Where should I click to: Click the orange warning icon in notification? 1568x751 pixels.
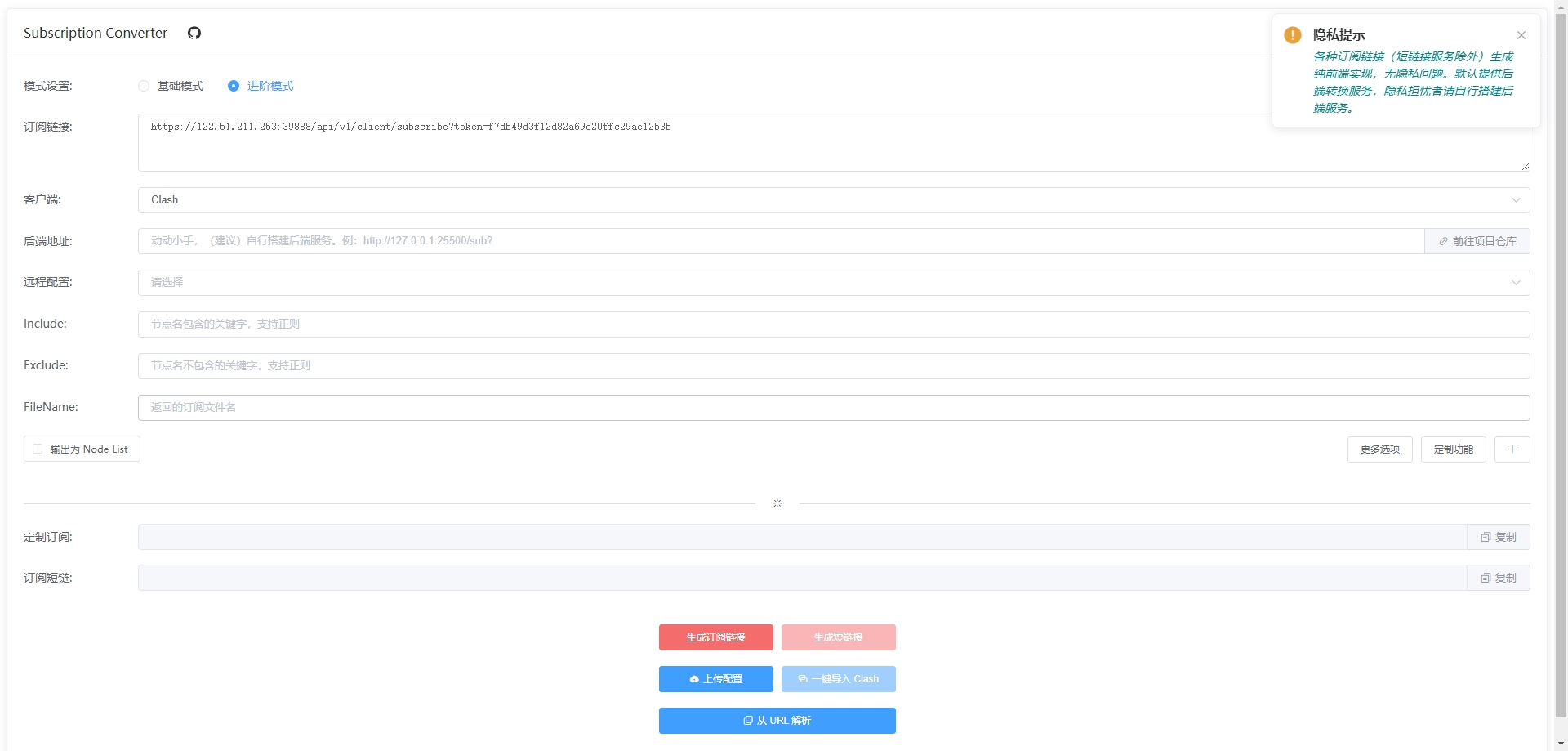[1293, 35]
